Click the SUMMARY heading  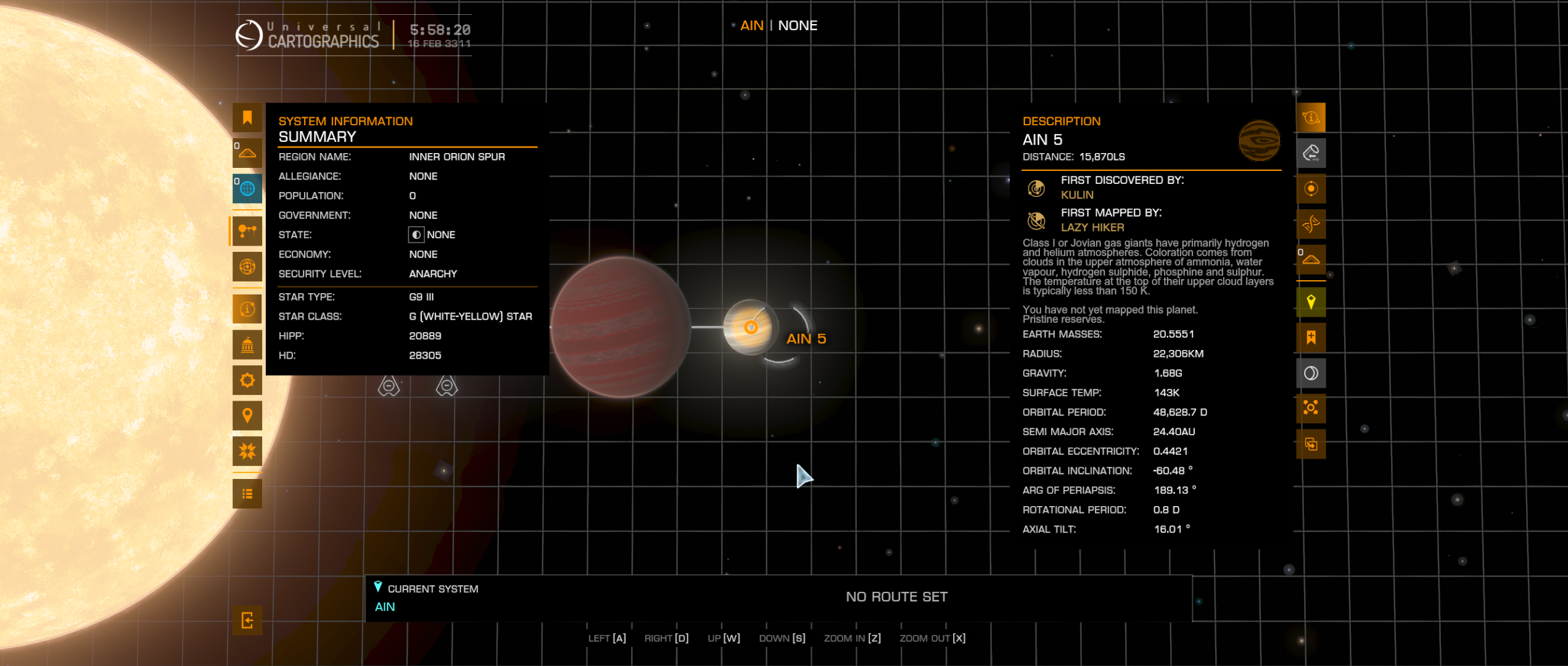coord(317,137)
